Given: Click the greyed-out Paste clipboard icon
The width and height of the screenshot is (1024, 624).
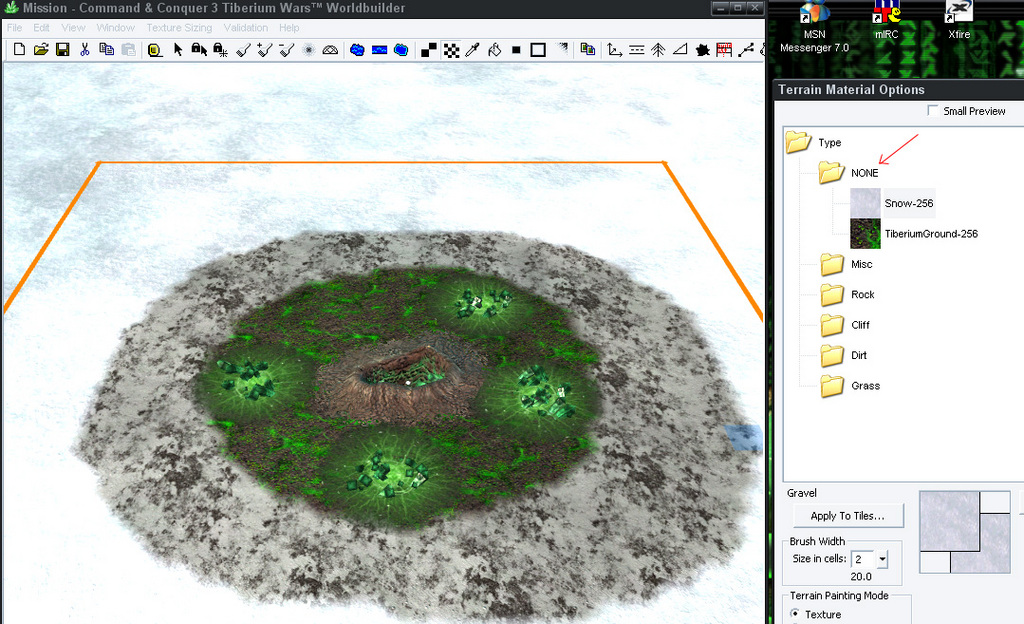Looking at the screenshot, I should [x=129, y=50].
